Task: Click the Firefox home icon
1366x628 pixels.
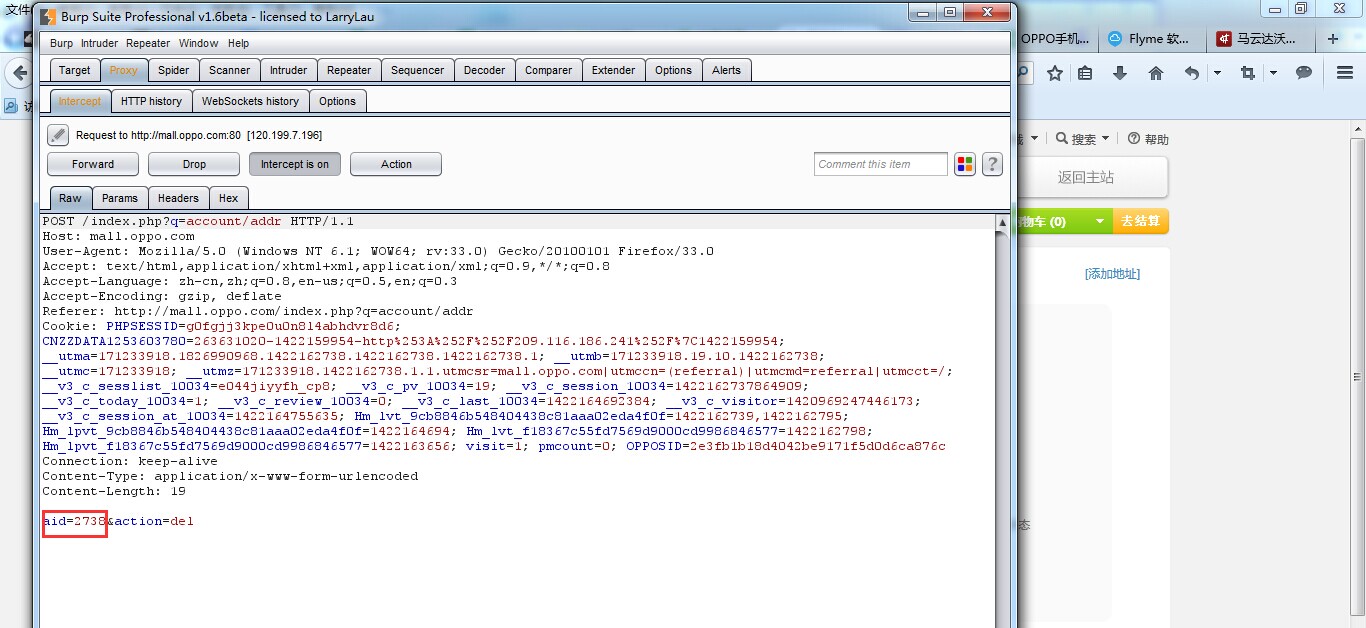Action: (1156, 73)
